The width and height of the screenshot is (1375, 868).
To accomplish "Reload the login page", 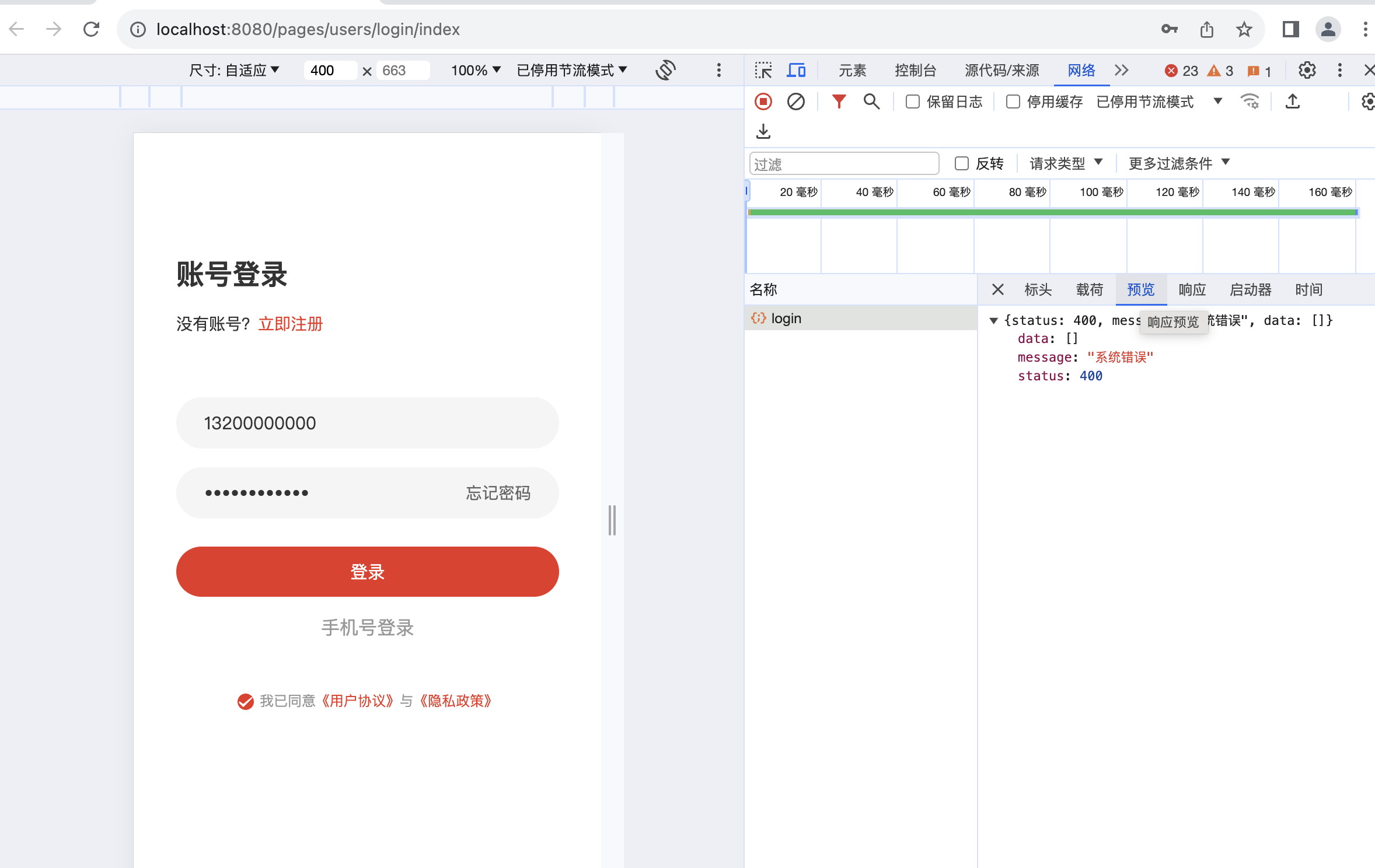I will coord(92,29).
